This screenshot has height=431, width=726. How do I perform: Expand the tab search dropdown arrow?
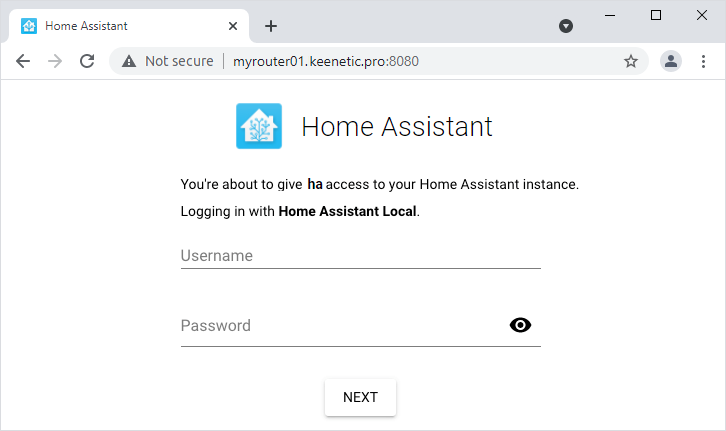566,26
